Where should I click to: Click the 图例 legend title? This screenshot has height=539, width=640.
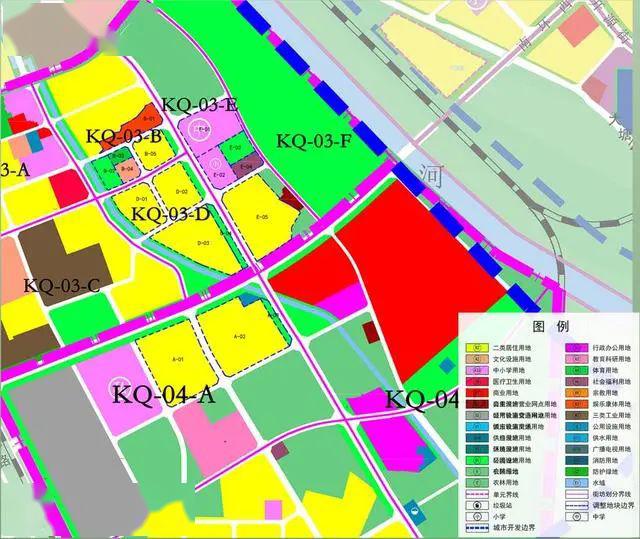(x=551, y=326)
